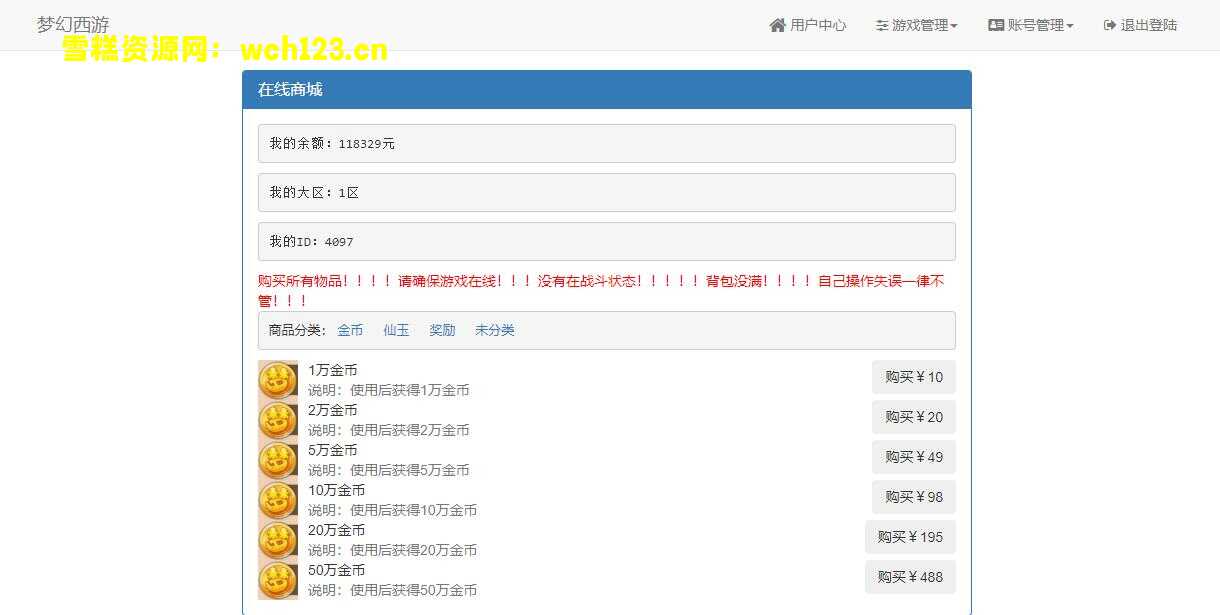Select 退出登陆 from the navbar

pyautogui.click(x=1140, y=25)
